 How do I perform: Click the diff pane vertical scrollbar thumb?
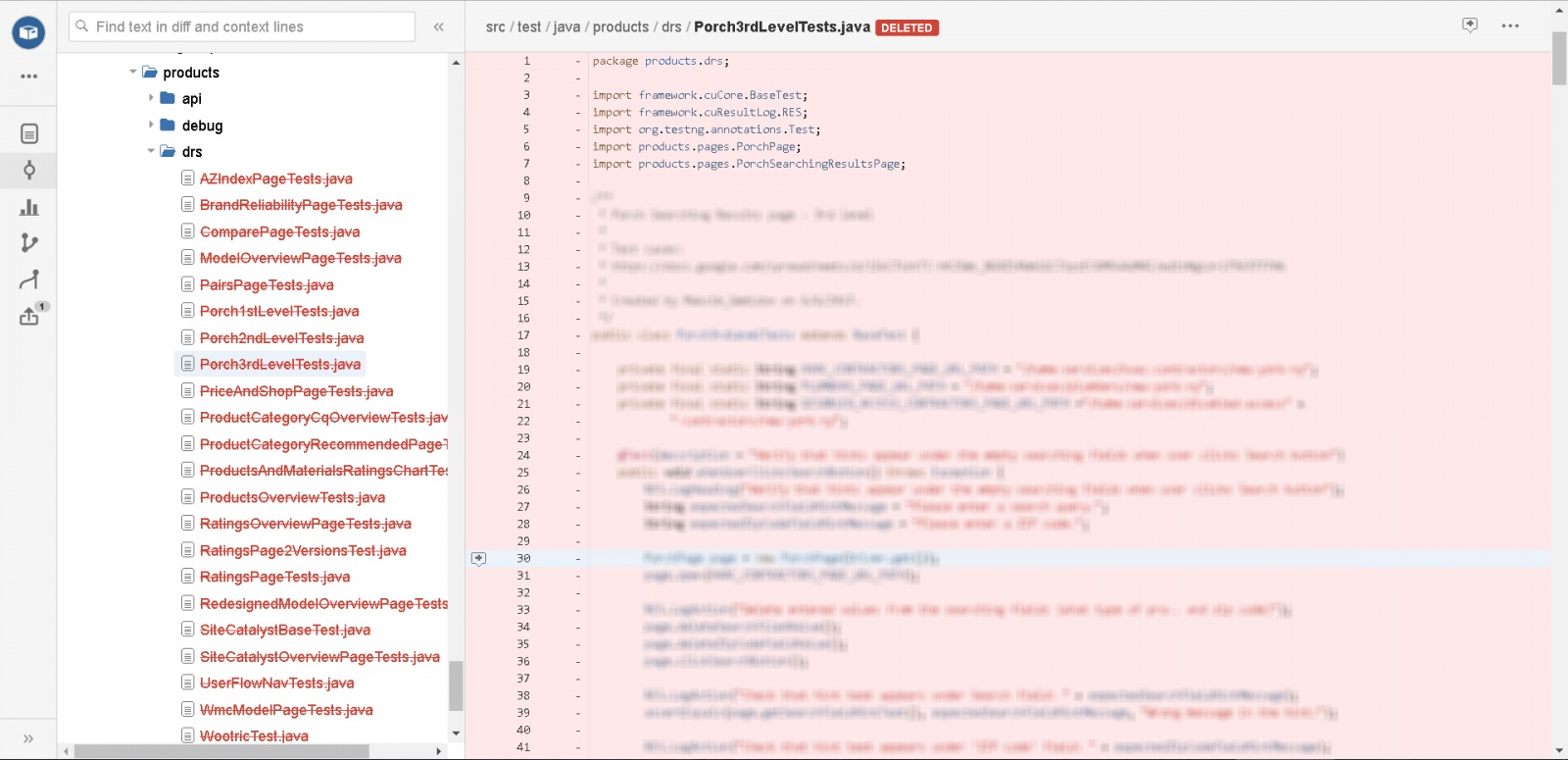[x=1559, y=58]
